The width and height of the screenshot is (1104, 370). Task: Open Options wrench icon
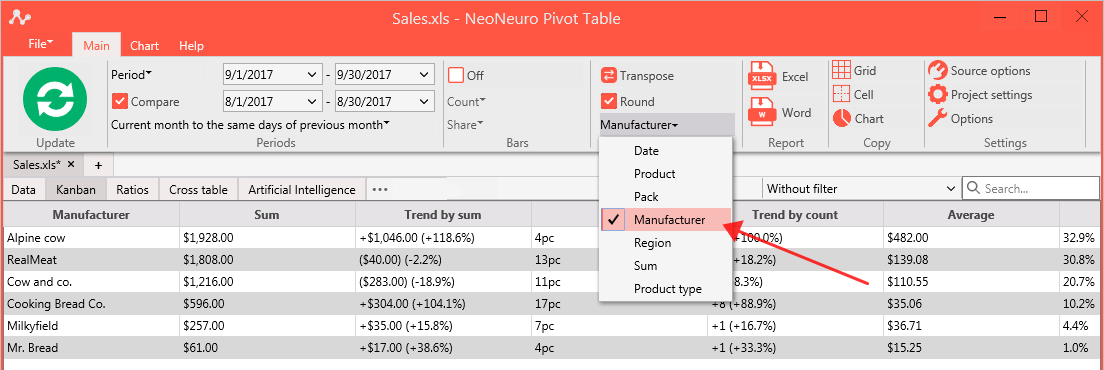[960, 118]
